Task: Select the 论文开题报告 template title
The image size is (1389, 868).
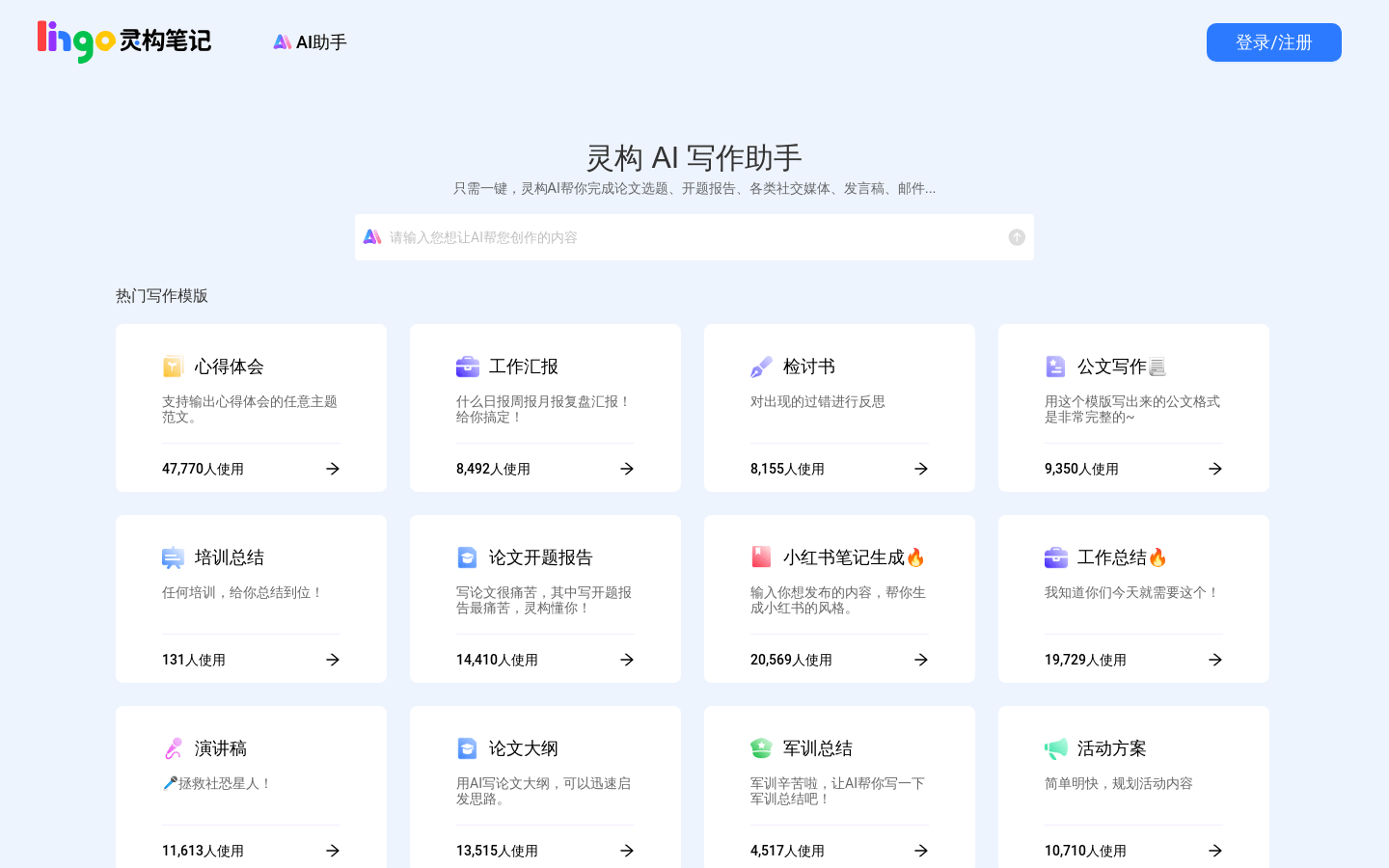Action: pos(541,557)
